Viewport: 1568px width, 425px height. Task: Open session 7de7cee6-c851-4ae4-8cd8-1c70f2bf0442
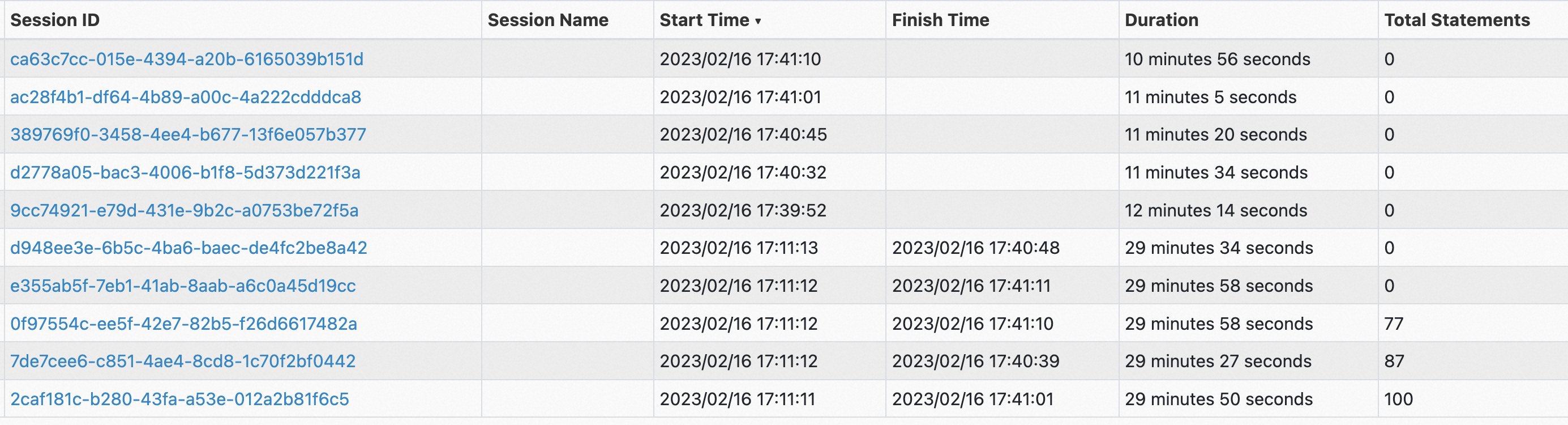point(183,362)
